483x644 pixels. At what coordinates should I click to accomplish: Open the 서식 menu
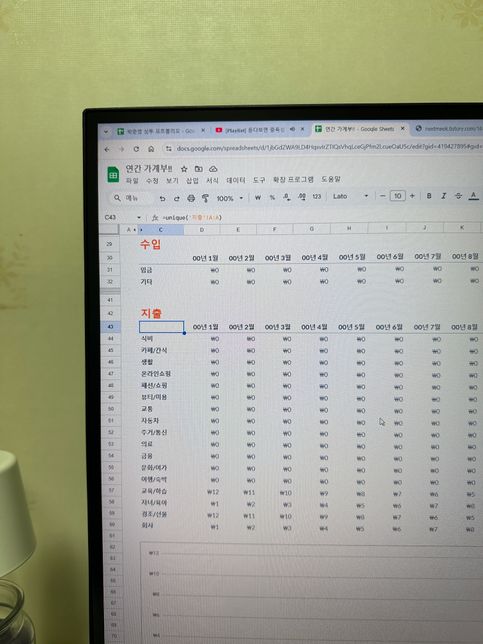pos(212,180)
